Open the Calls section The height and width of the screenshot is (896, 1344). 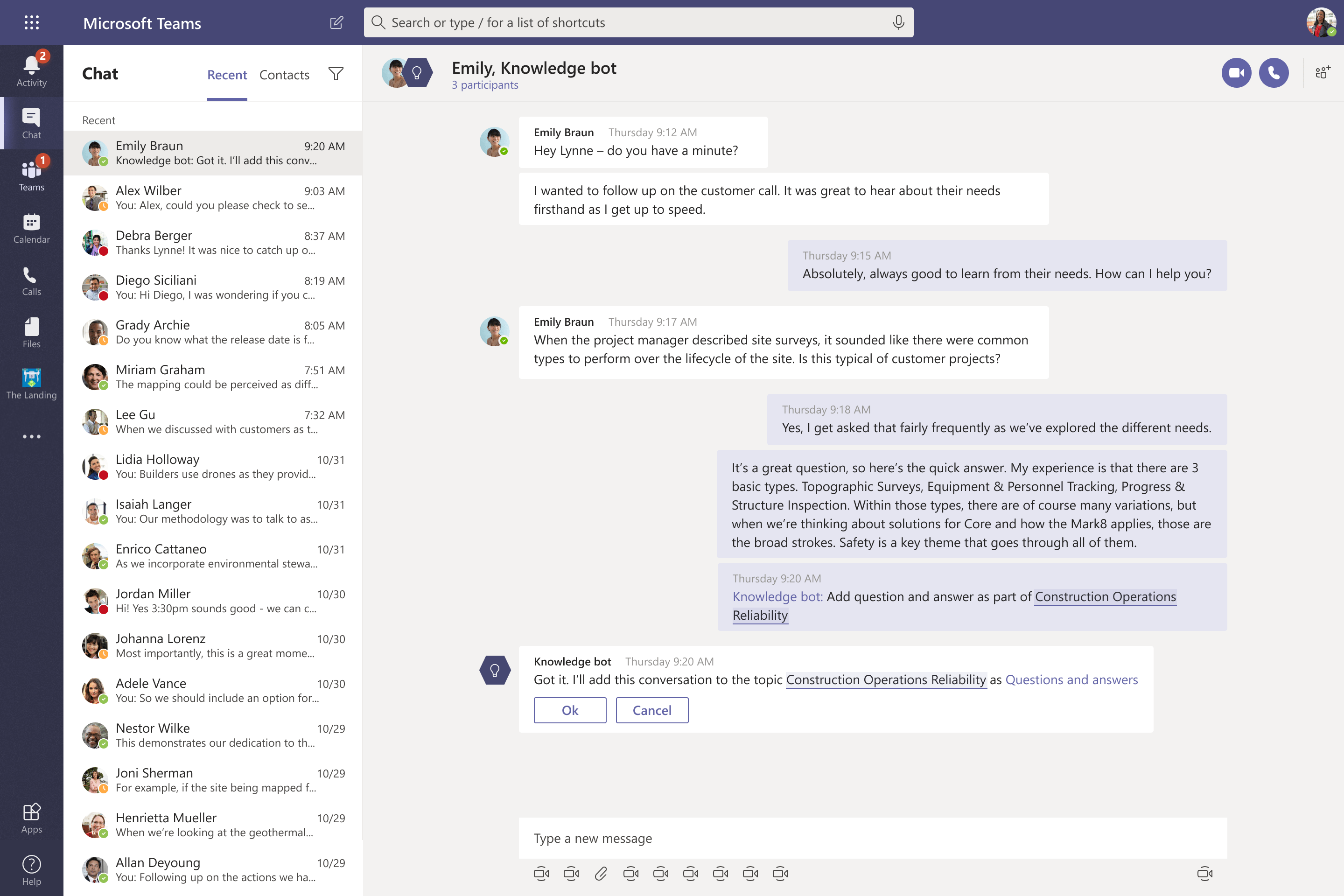point(31,280)
